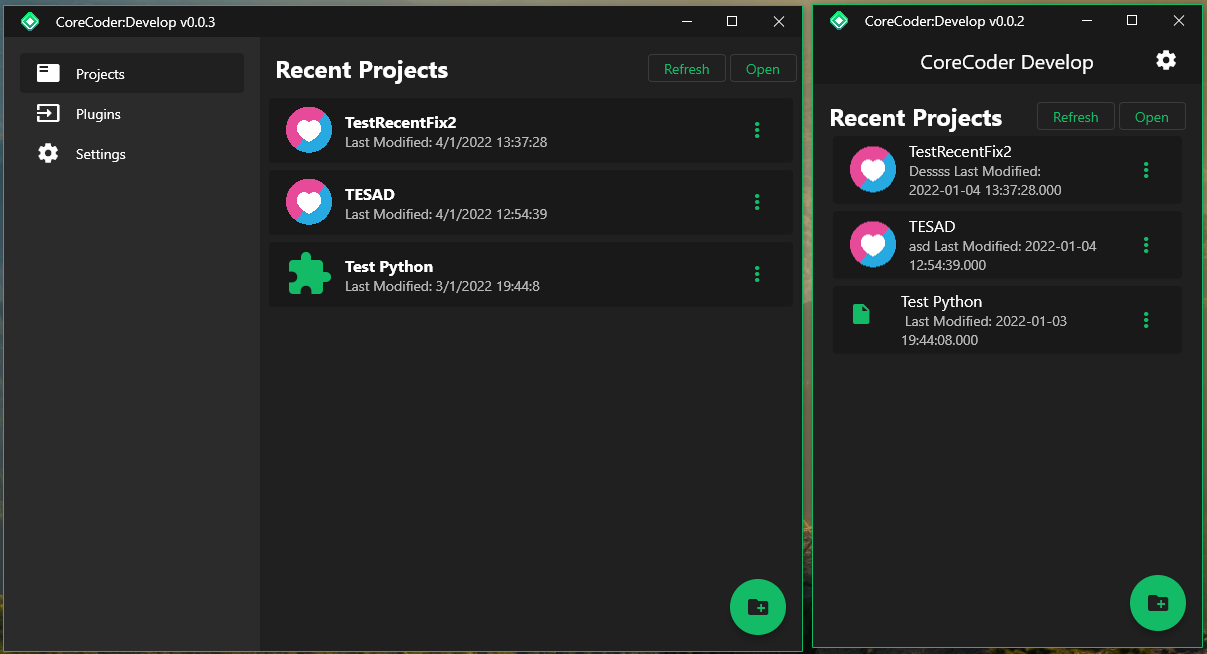Click the TESAD project heart icon
1207x654 pixels.
pos(308,202)
